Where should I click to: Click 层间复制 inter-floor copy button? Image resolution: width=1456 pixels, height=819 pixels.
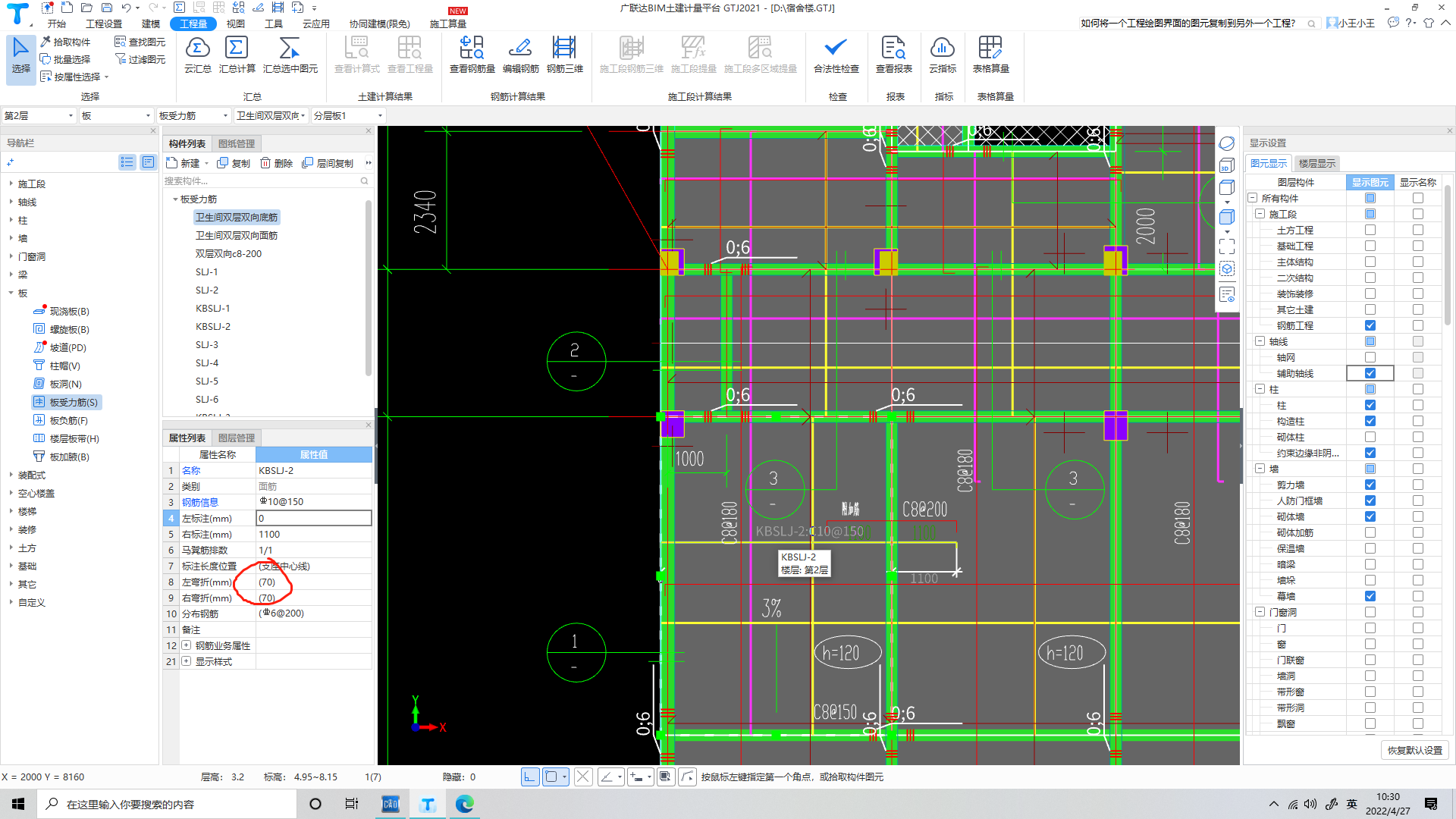(328, 163)
